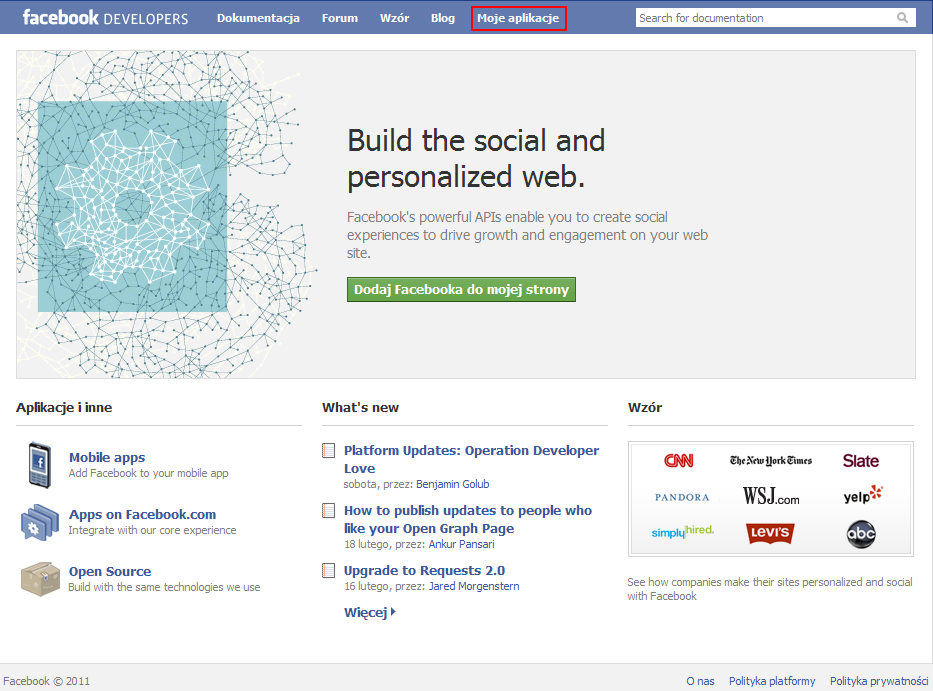Open the Open Source link
The height and width of the screenshot is (691, 933).
tap(110, 571)
